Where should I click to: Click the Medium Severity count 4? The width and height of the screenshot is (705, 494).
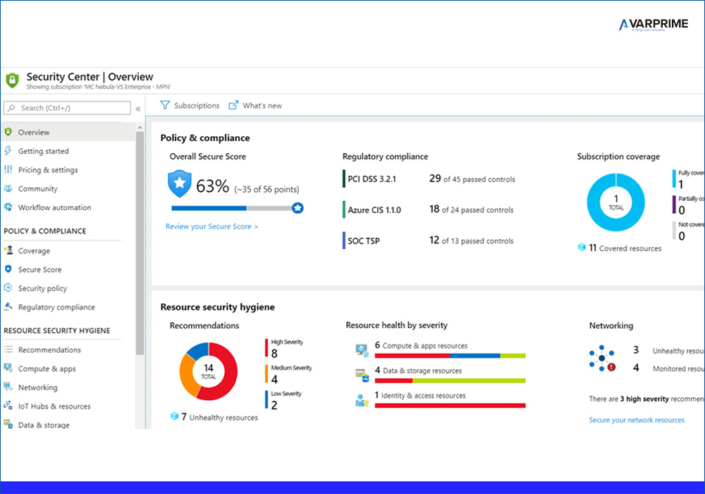click(x=274, y=379)
